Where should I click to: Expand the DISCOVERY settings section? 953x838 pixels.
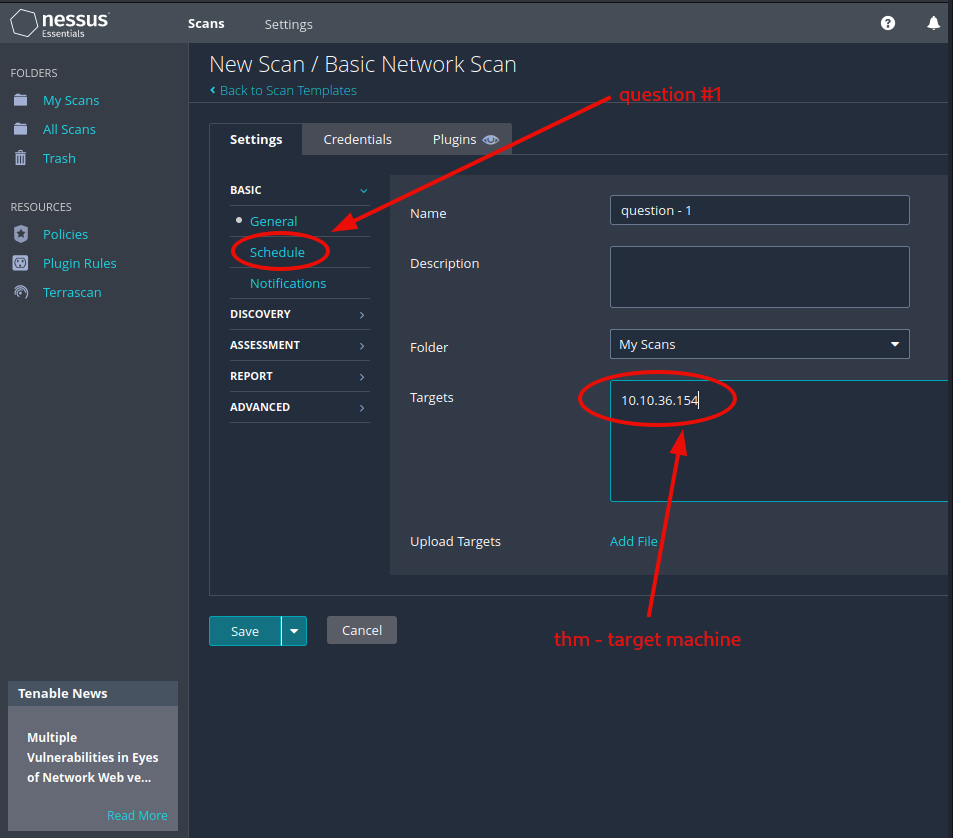pyautogui.click(x=362, y=315)
